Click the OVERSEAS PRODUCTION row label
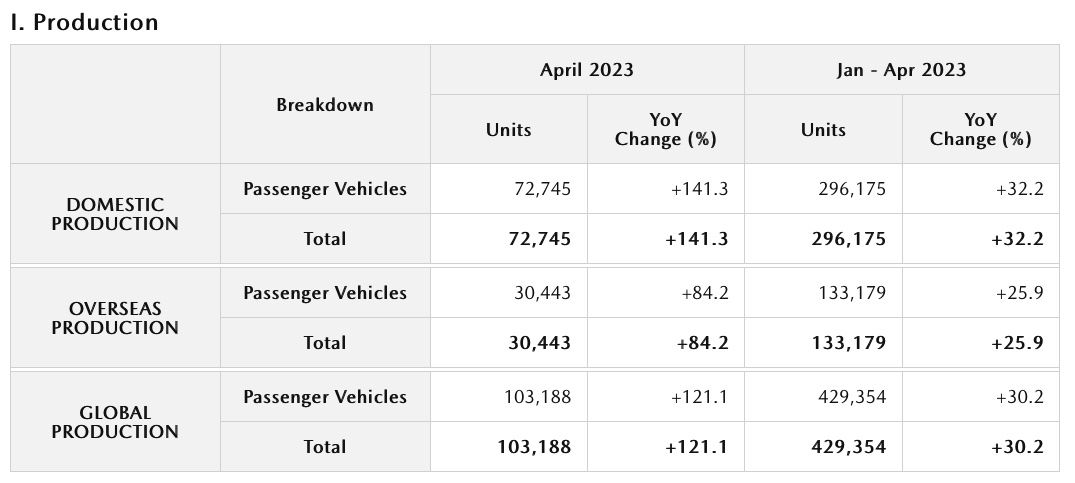The width and height of the screenshot is (1075, 483). click(115, 318)
